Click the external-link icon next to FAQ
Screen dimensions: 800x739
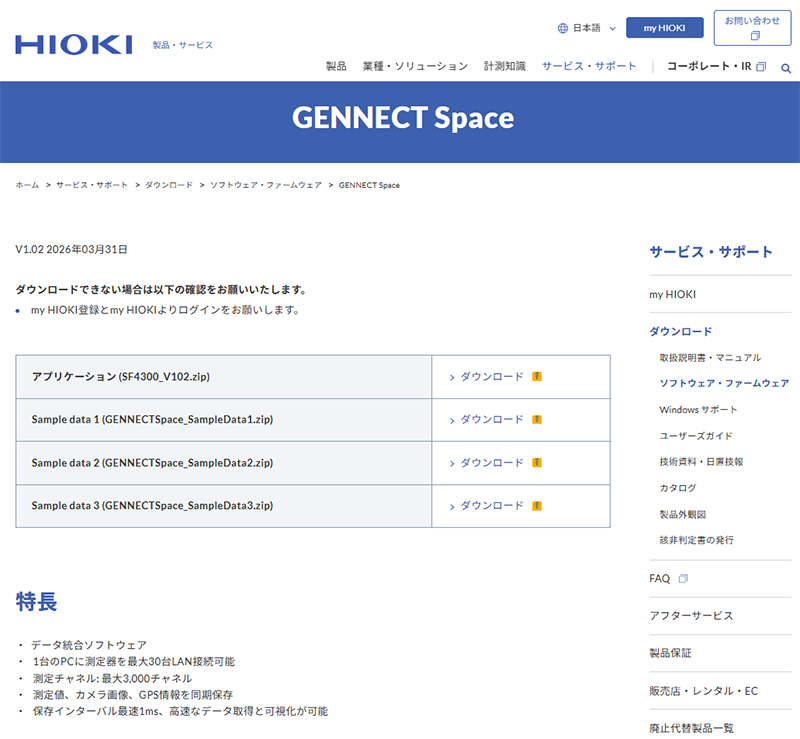coord(683,578)
